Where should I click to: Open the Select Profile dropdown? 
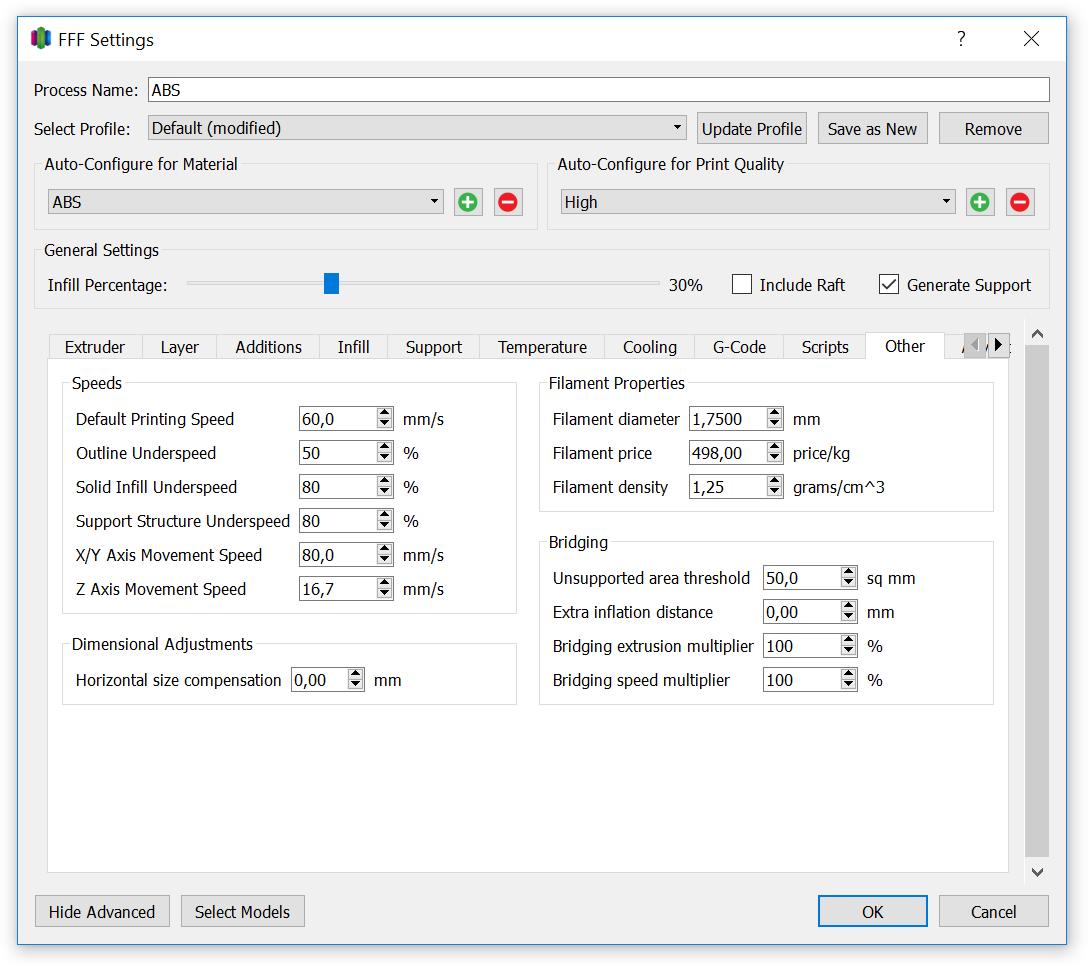(x=417, y=128)
